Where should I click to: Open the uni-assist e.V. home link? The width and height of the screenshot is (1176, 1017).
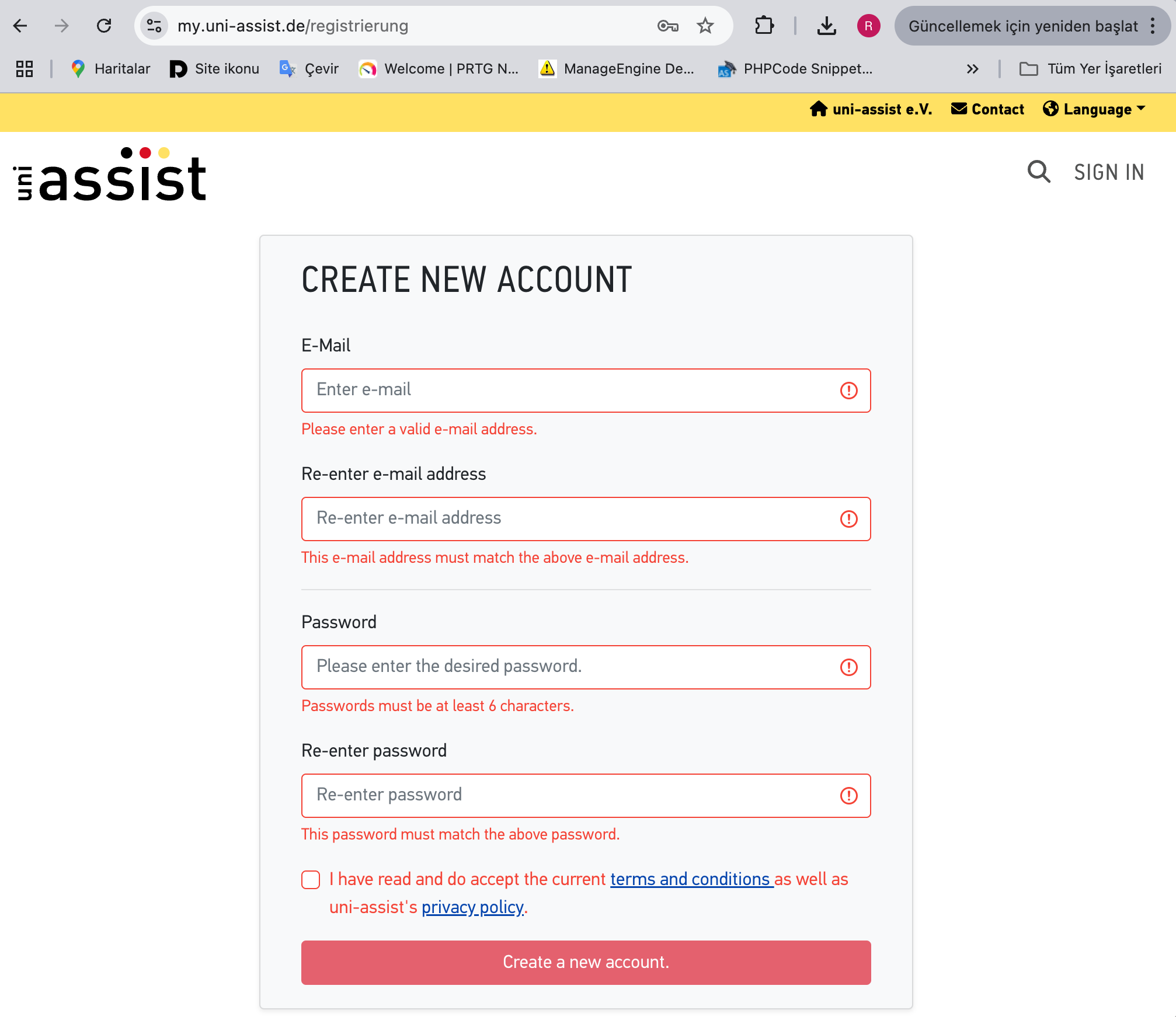pos(871,109)
